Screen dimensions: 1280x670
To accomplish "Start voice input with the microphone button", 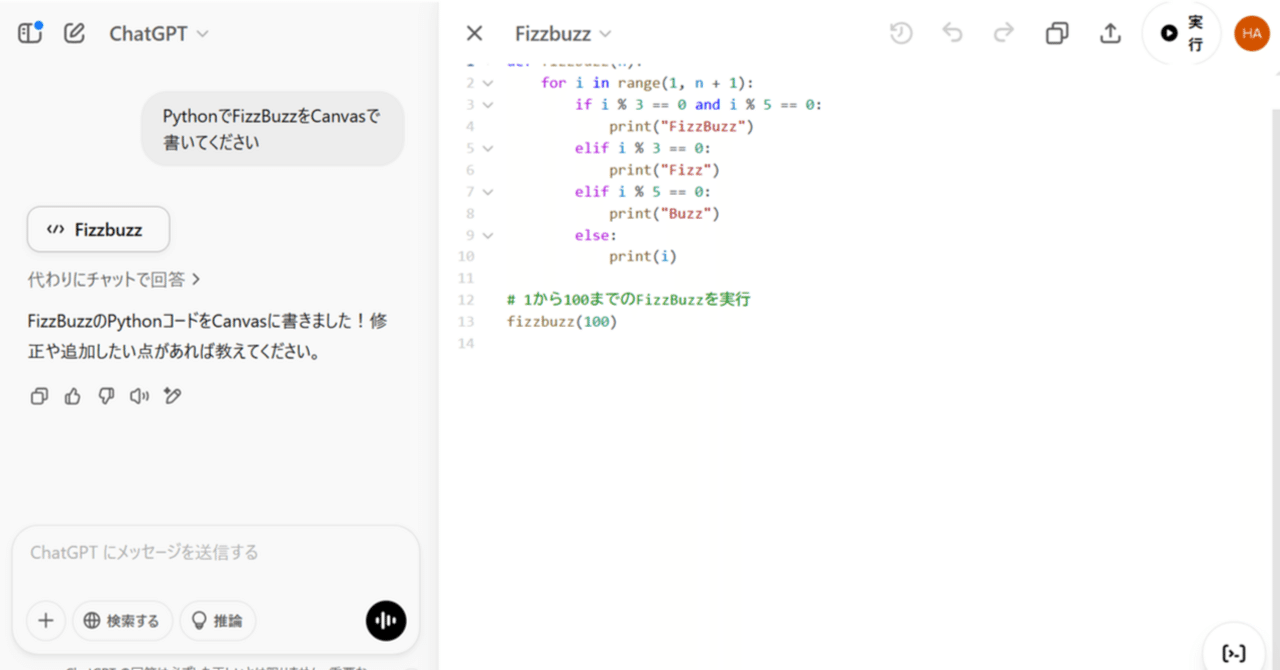I will (386, 621).
